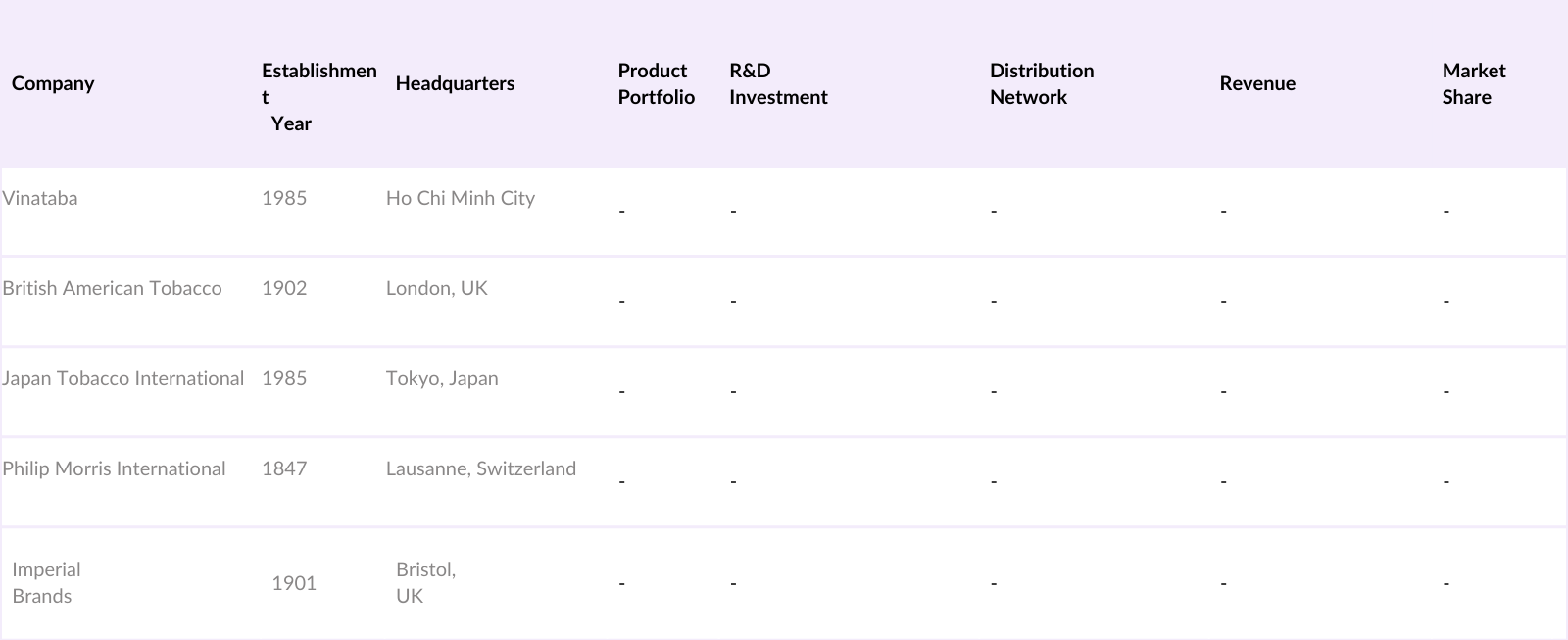Select the Vinataba company cell
Image resolution: width=1568 pixels, height=640 pixels.
pos(40,198)
